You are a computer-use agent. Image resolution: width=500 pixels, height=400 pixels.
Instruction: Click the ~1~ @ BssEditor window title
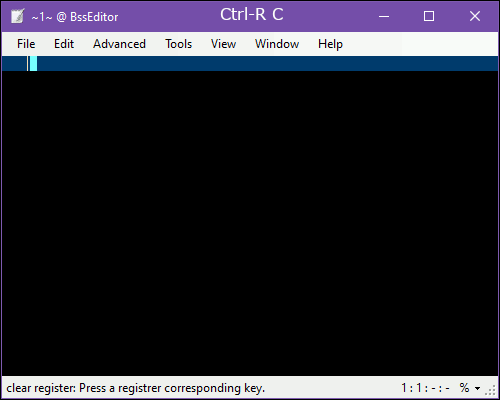75,17
